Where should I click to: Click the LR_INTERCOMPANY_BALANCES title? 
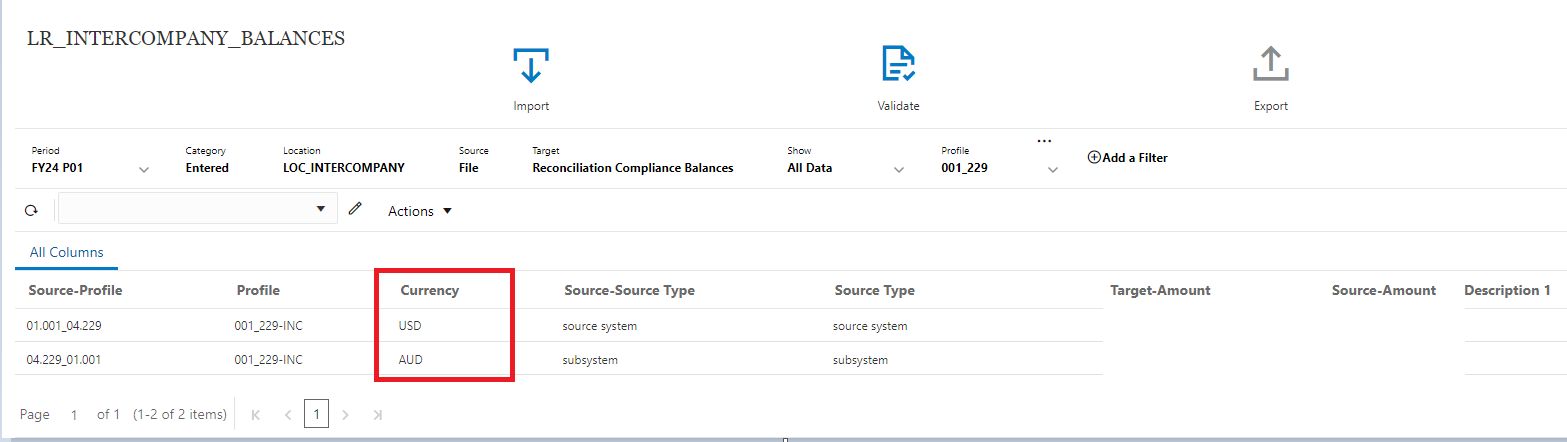[x=186, y=38]
